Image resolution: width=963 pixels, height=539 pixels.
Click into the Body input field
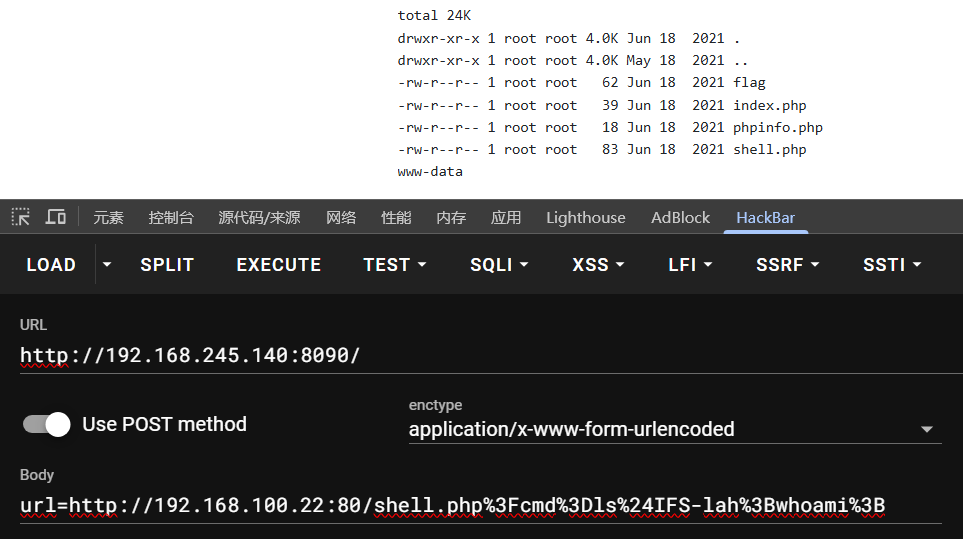(480, 505)
